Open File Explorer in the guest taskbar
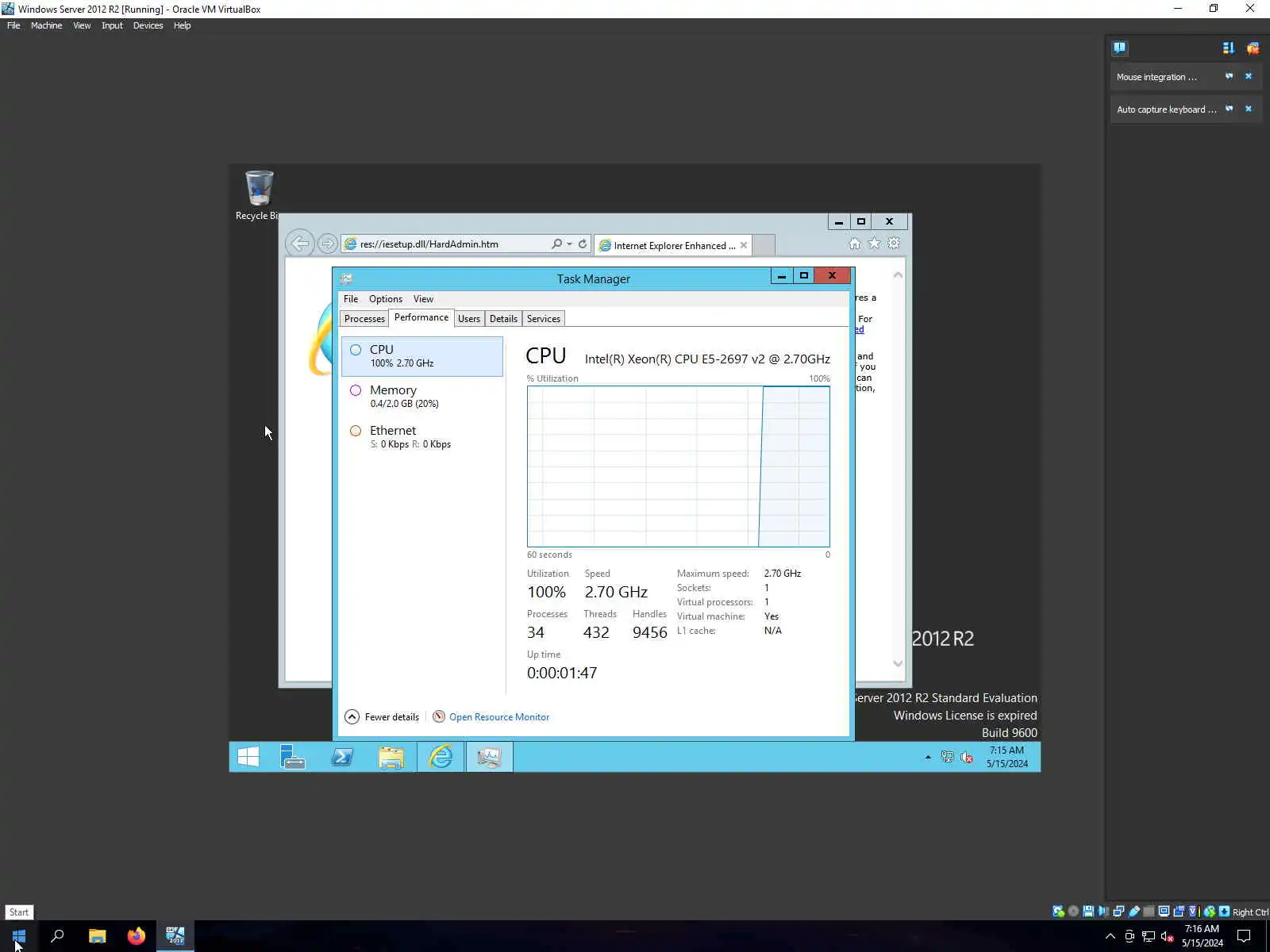This screenshot has width=1270, height=952. coord(391,757)
